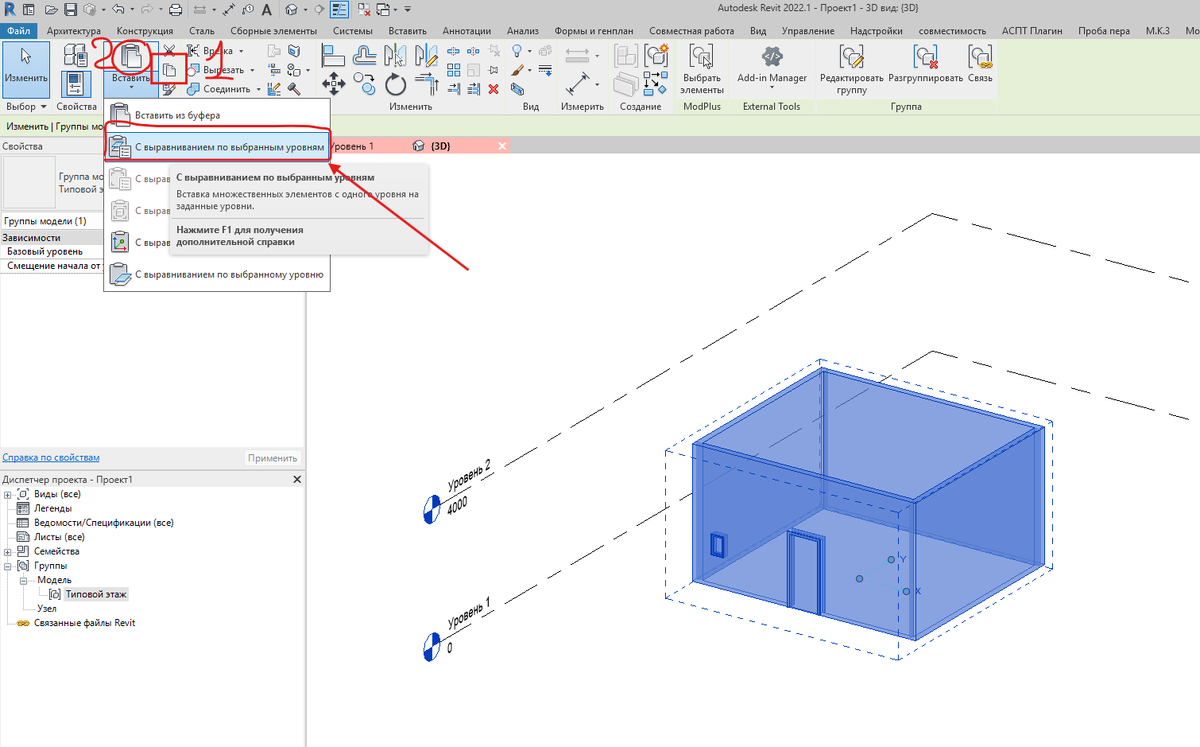
Task: Select the Rotate tool circular arrow icon
Action: (x=396, y=85)
